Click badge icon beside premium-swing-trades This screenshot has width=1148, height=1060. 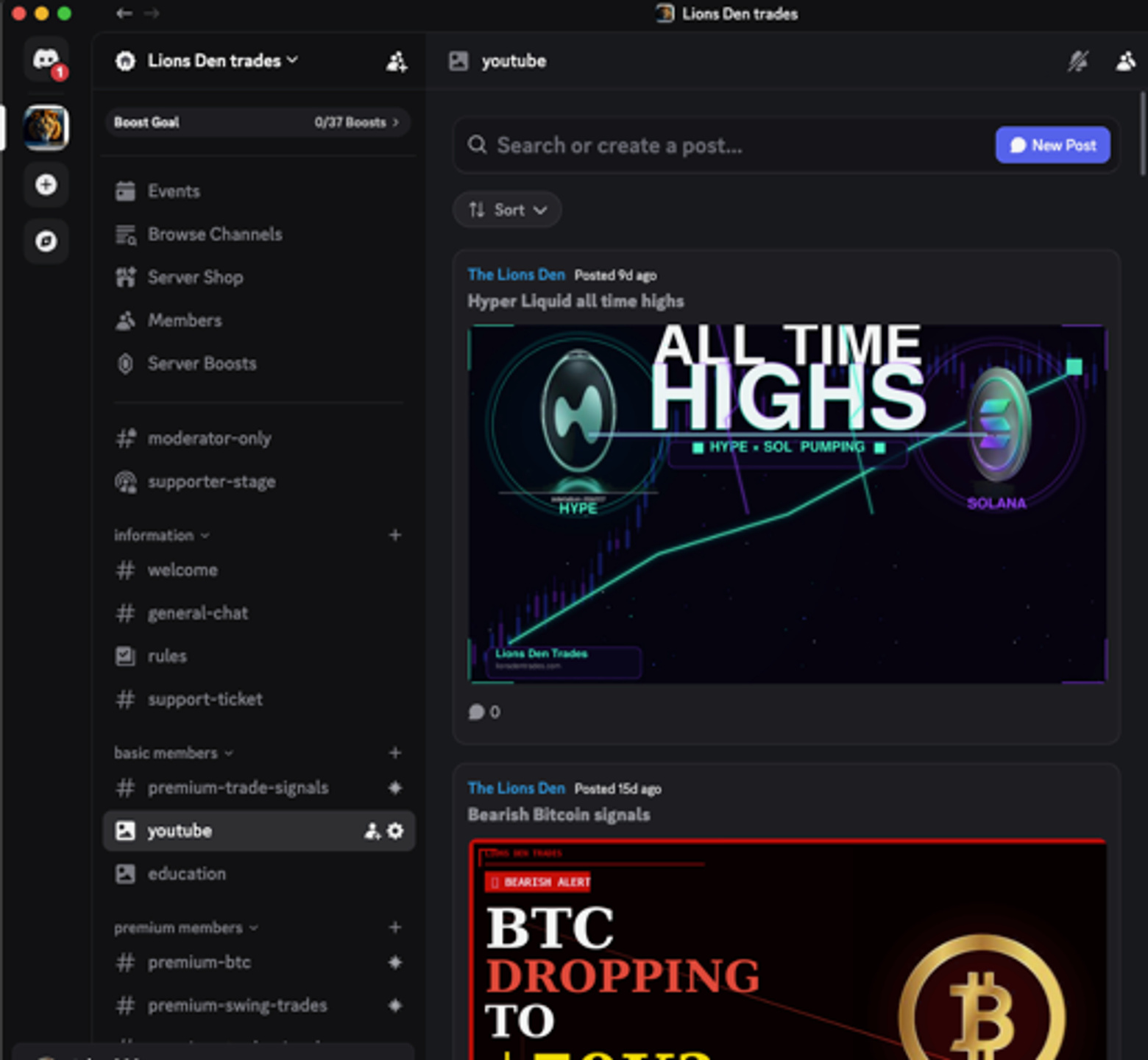click(x=395, y=1006)
